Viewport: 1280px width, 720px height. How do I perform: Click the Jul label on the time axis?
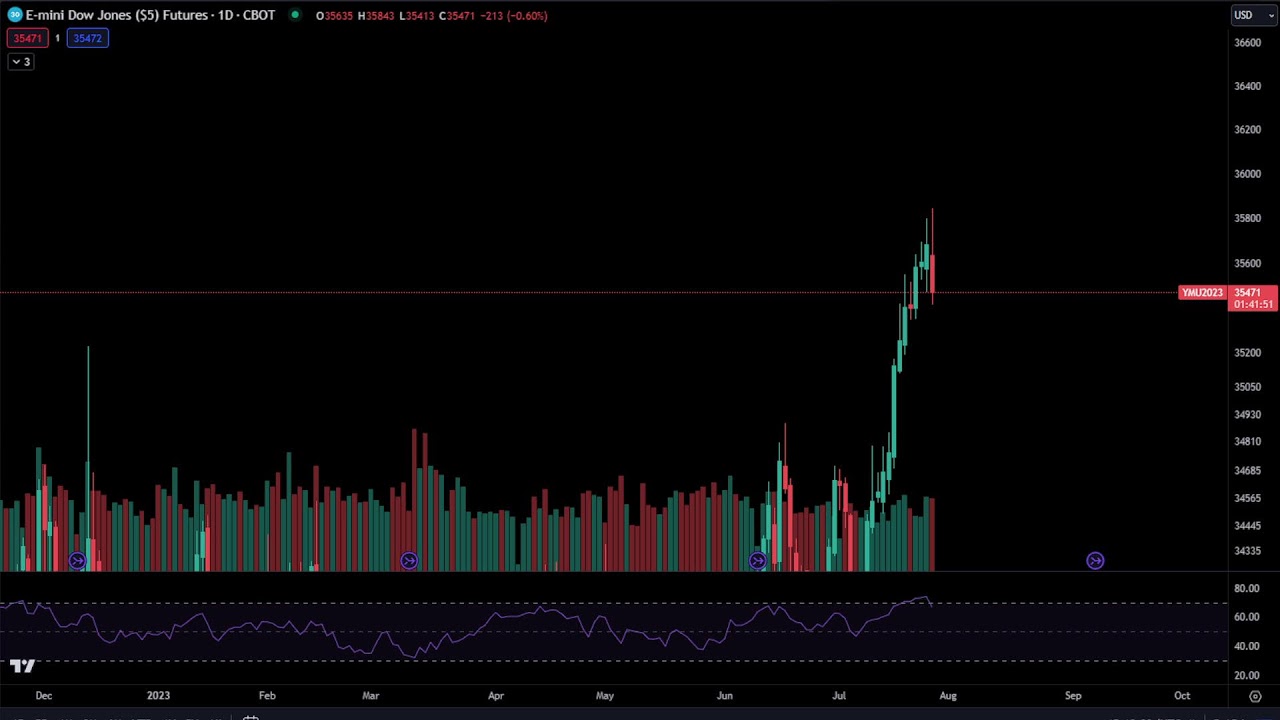coord(839,695)
